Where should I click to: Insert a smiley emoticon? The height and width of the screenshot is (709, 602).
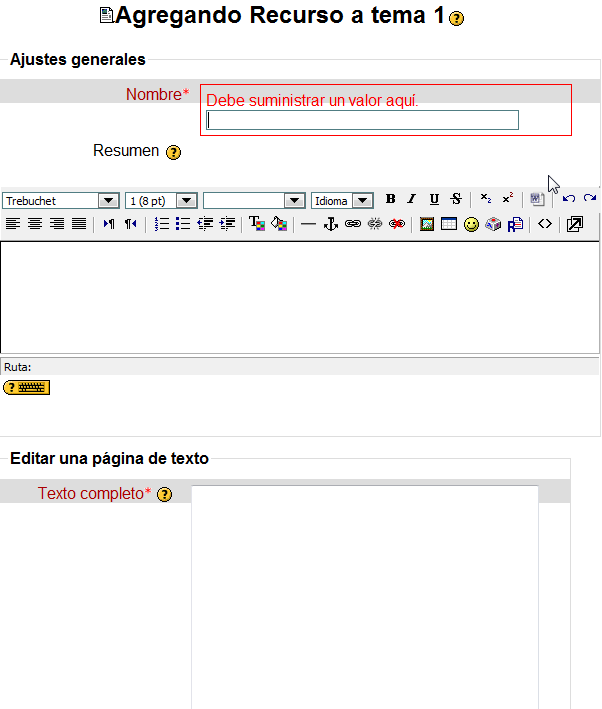[471, 224]
